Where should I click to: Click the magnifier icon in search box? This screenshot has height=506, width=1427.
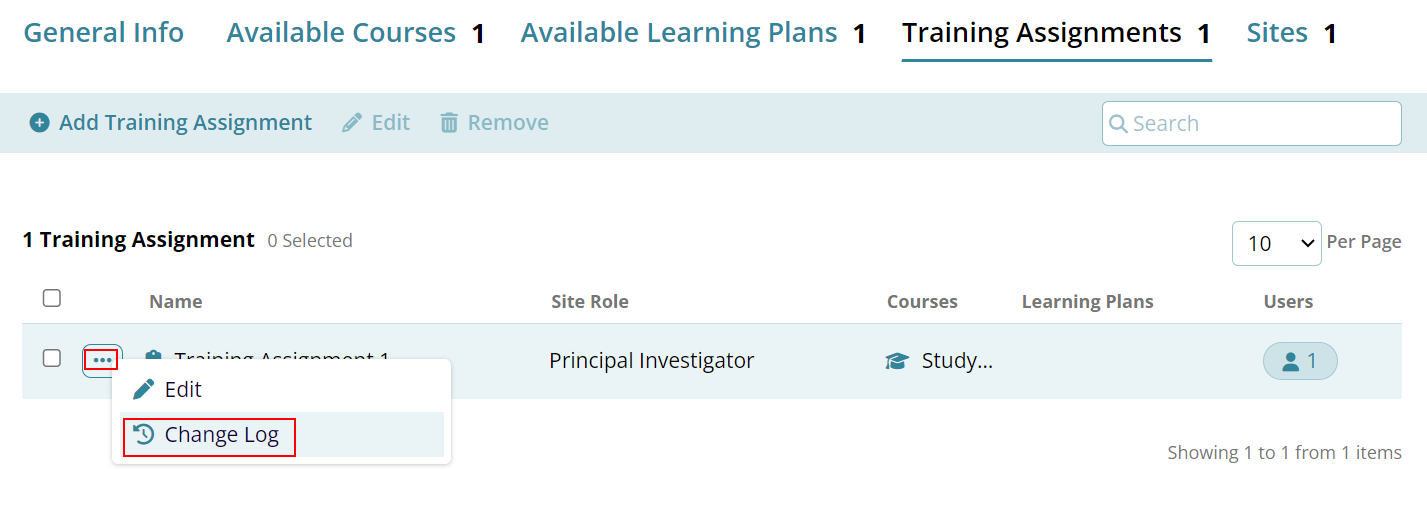click(1119, 124)
